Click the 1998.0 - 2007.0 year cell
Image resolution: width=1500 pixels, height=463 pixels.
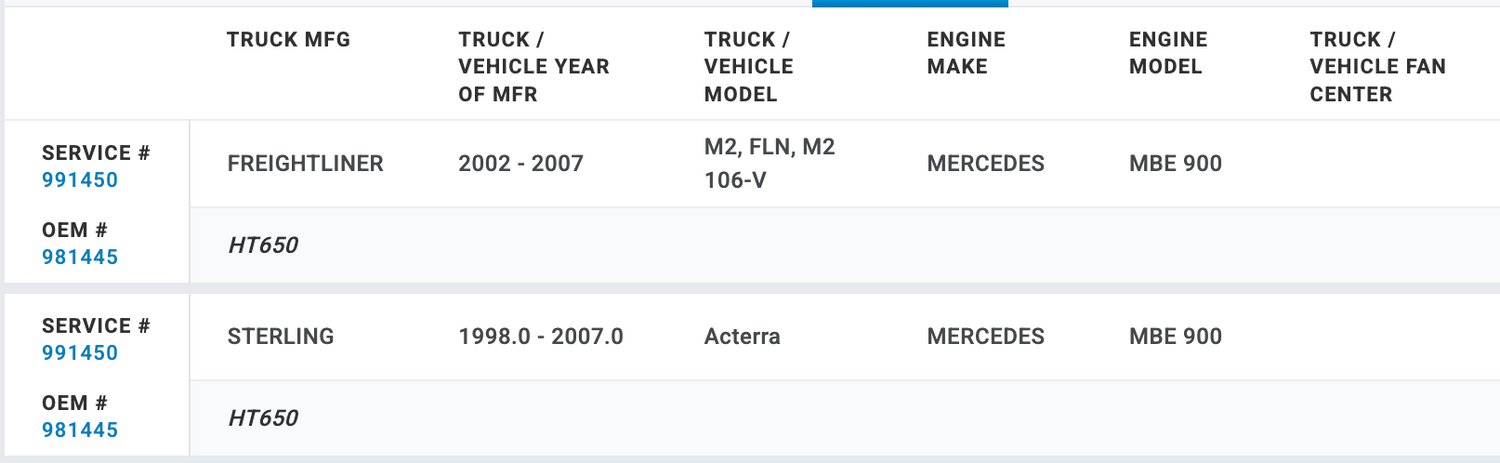(x=541, y=337)
